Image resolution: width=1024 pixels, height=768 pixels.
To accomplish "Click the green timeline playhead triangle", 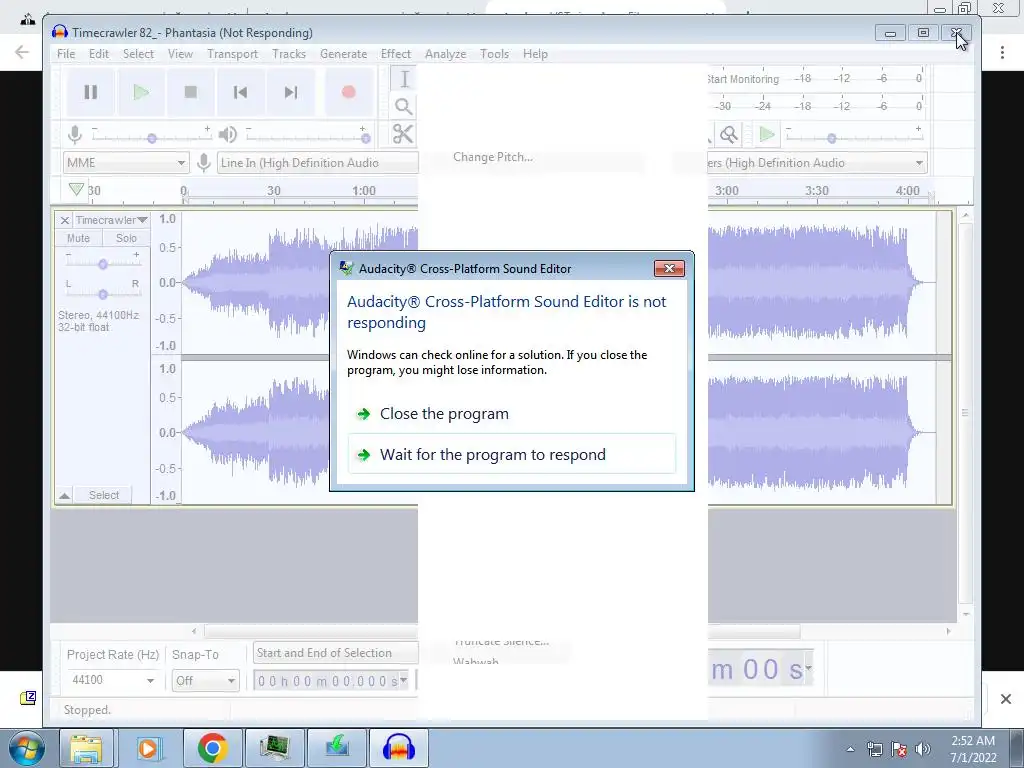I will [x=76, y=189].
